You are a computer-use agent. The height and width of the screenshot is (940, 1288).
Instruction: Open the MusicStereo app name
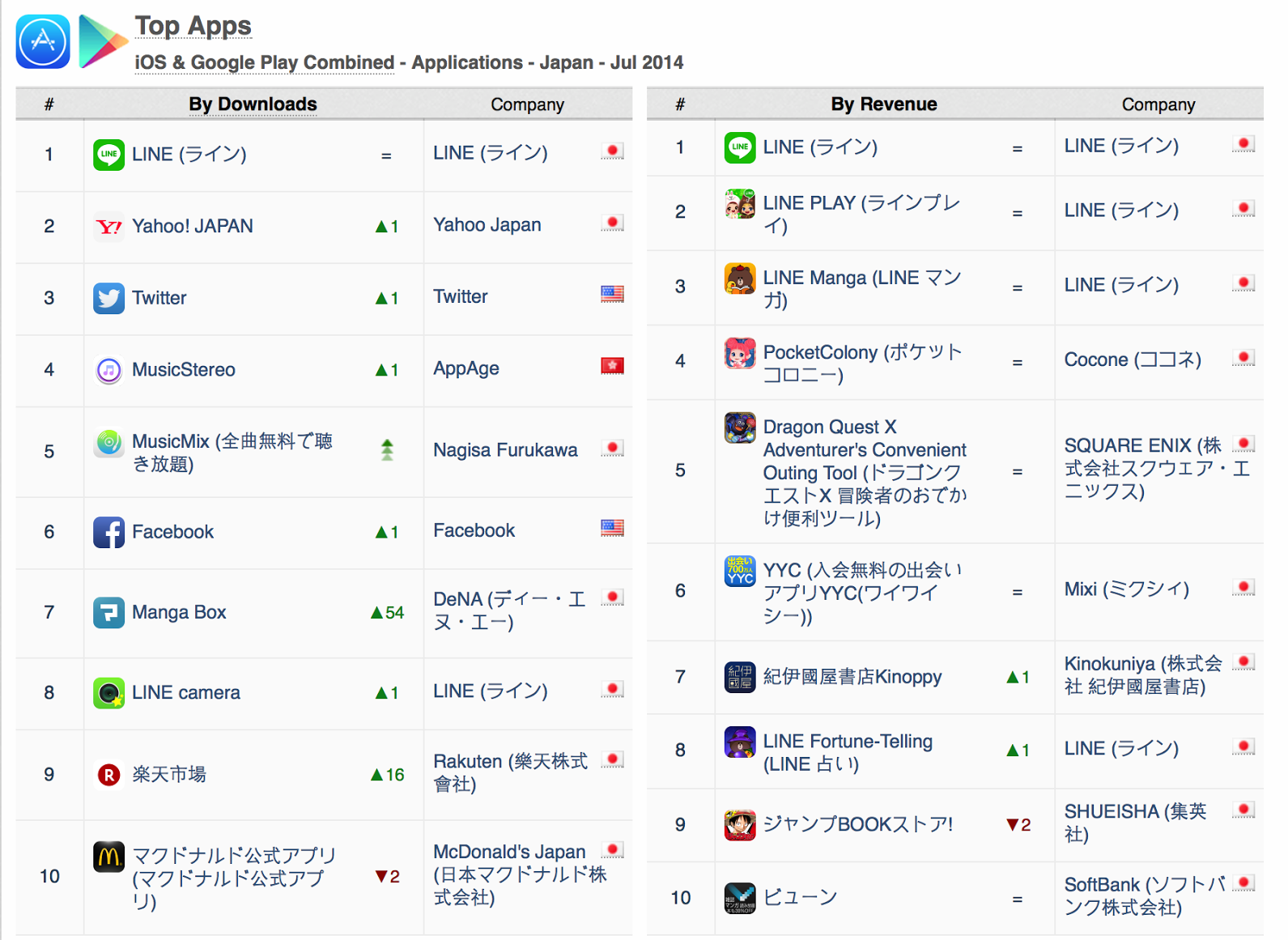point(184,369)
